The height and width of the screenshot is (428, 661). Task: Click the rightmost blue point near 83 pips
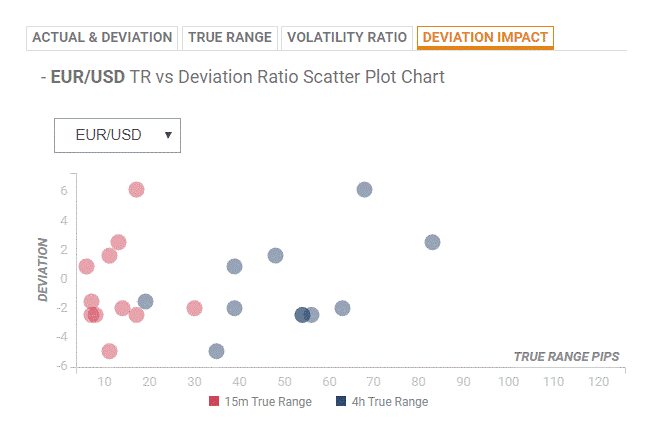(x=432, y=242)
